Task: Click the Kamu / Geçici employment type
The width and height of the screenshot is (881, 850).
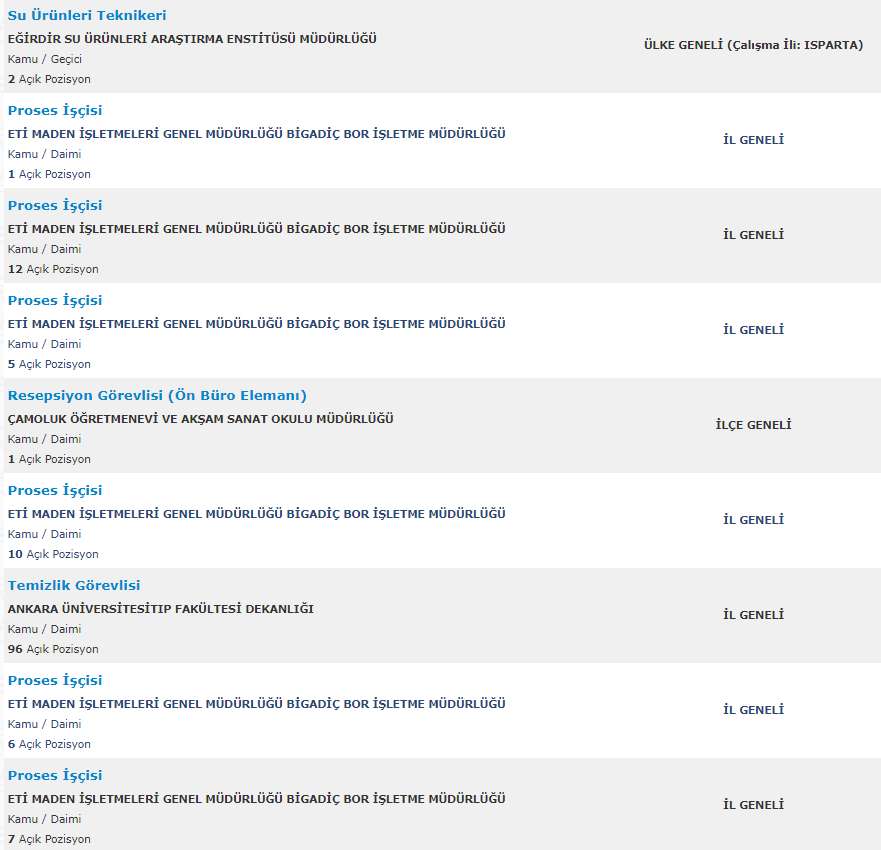Action: [x=45, y=59]
